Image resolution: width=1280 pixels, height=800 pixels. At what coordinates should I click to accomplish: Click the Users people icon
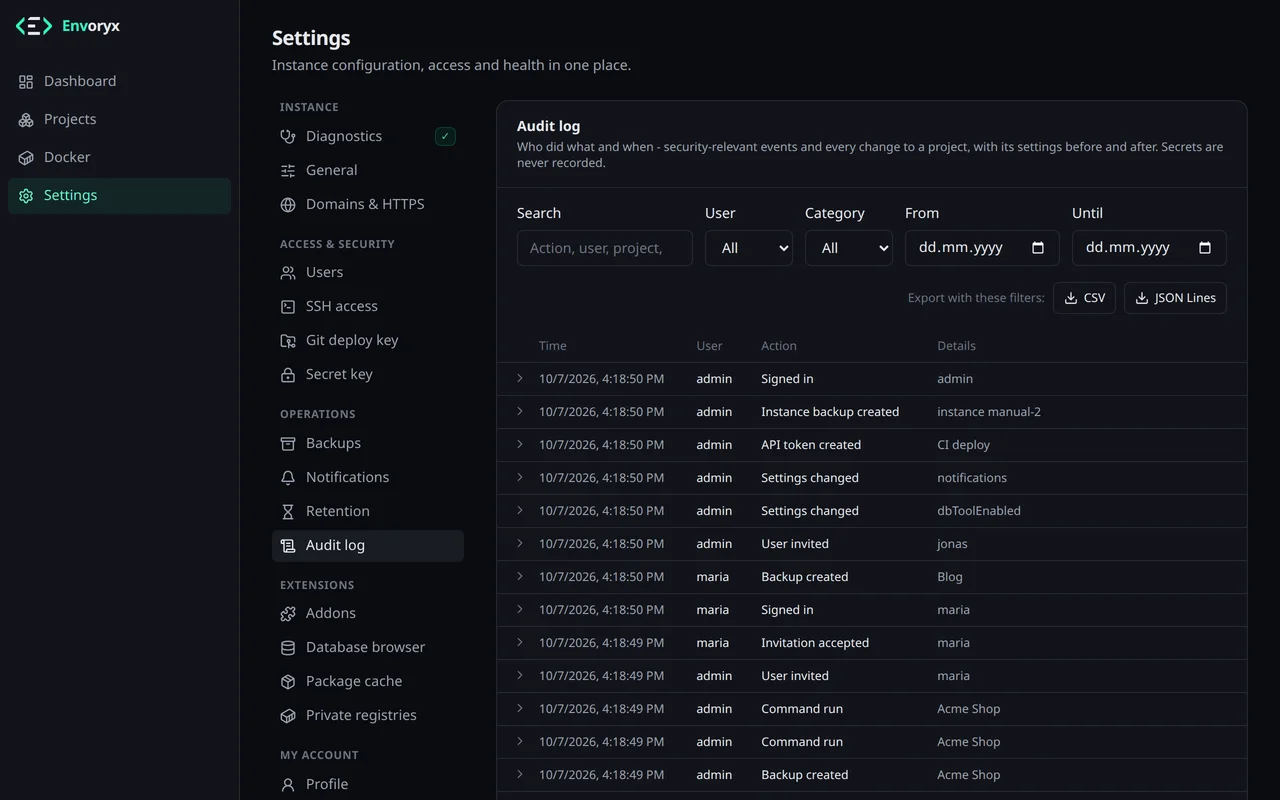pos(288,273)
